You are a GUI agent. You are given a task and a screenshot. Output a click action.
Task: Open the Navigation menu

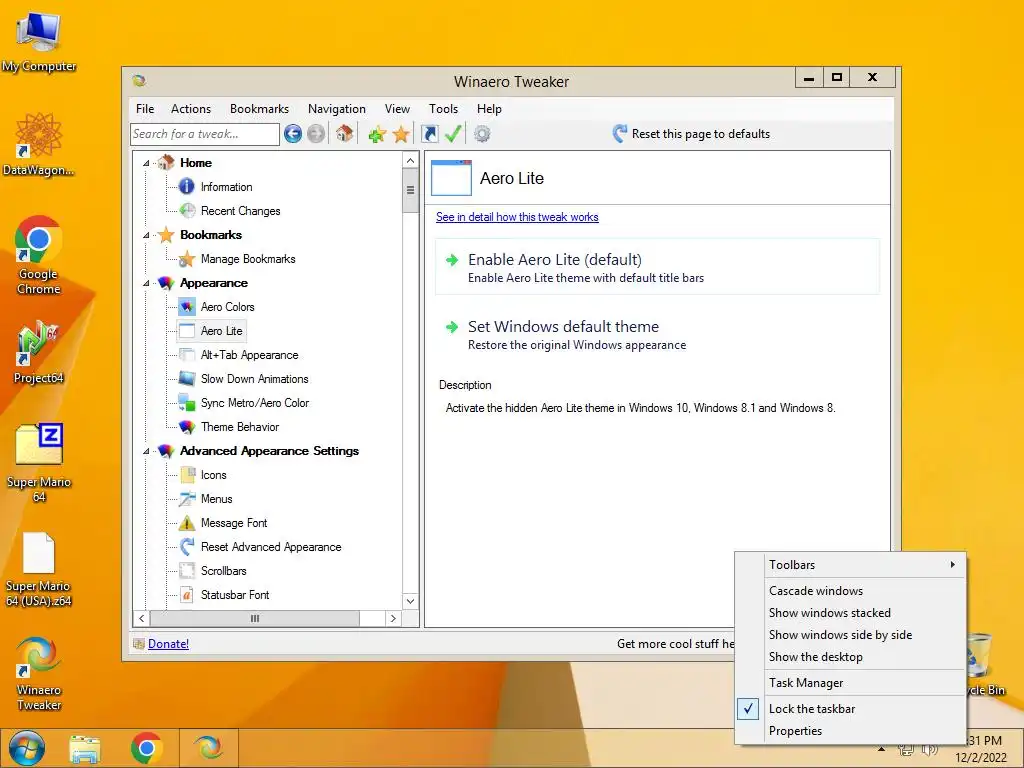pyautogui.click(x=337, y=109)
